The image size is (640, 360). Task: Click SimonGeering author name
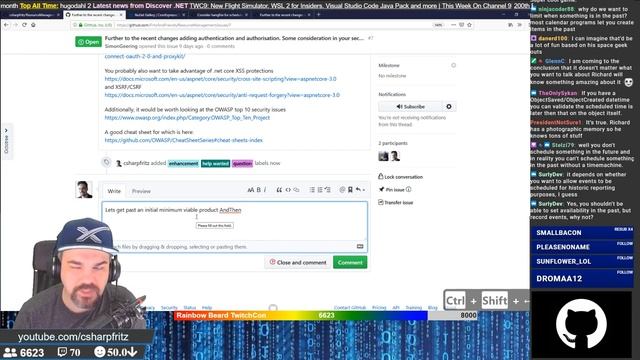121,46
